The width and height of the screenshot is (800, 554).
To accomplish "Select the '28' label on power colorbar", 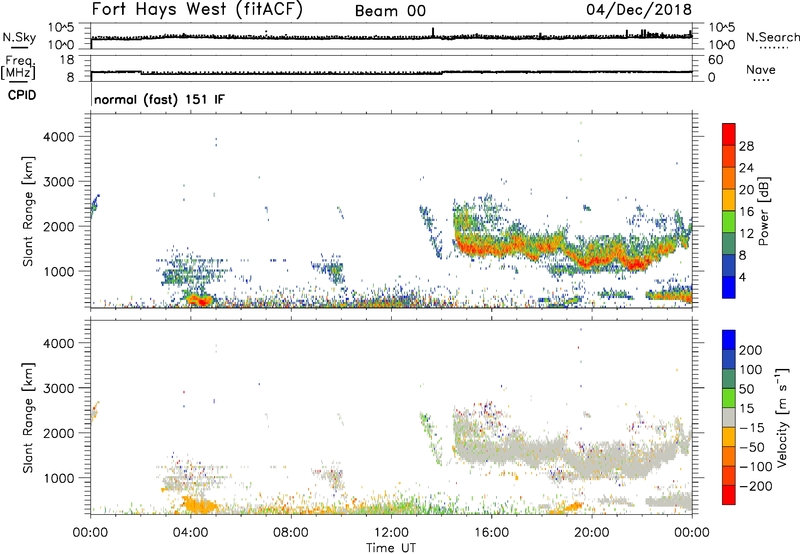I will coord(746,146).
